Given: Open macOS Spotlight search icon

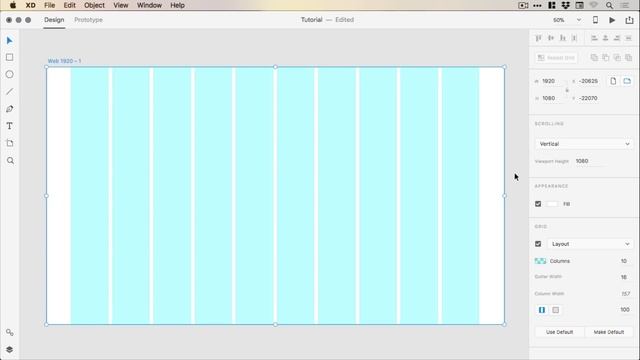Looking at the screenshot, I should point(609,5).
